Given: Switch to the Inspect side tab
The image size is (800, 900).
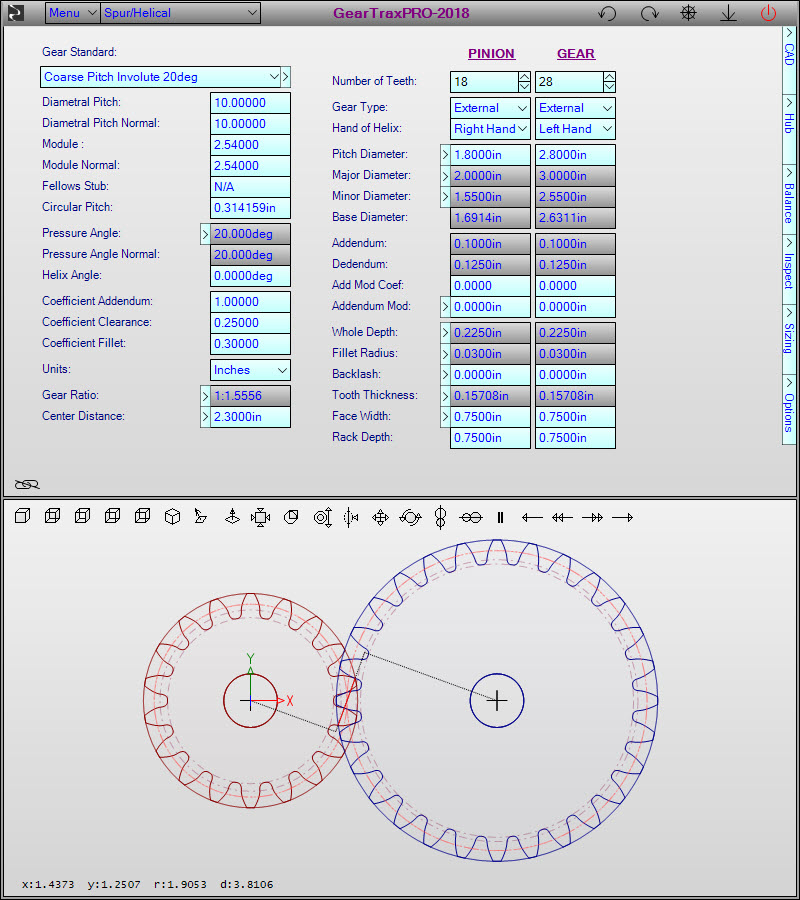Looking at the screenshot, I should (789, 265).
